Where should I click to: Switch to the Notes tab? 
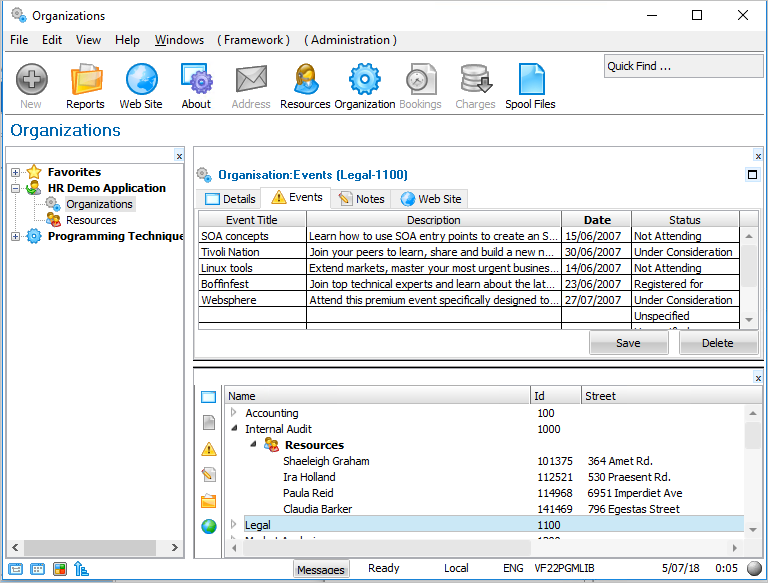point(360,199)
